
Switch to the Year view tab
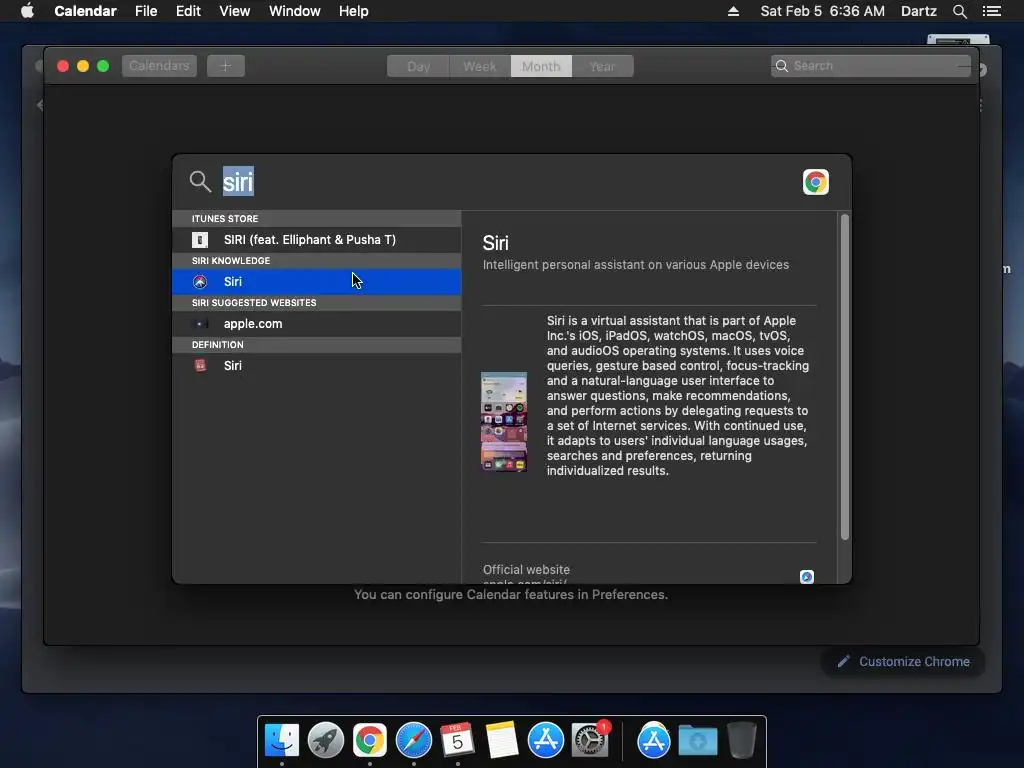click(x=602, y=66)
